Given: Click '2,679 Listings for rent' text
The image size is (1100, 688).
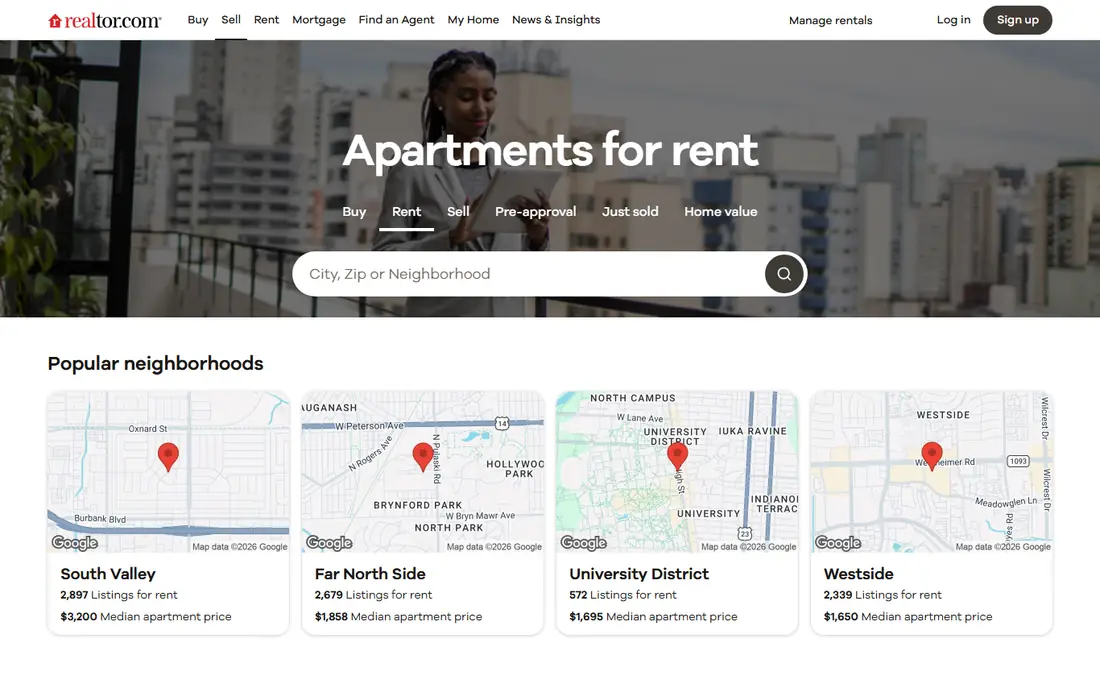Looking at the screenshot, I should (x=373, y=595).
